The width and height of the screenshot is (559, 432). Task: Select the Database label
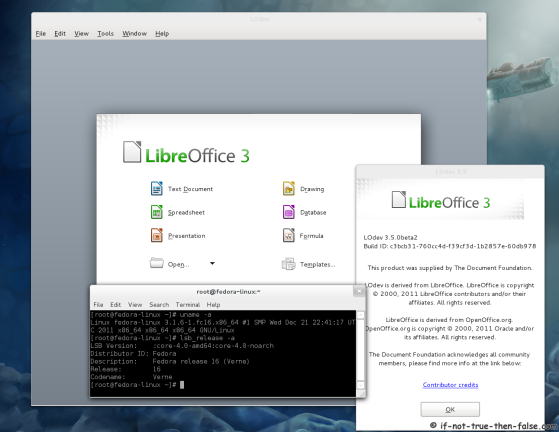pos(313,212)
